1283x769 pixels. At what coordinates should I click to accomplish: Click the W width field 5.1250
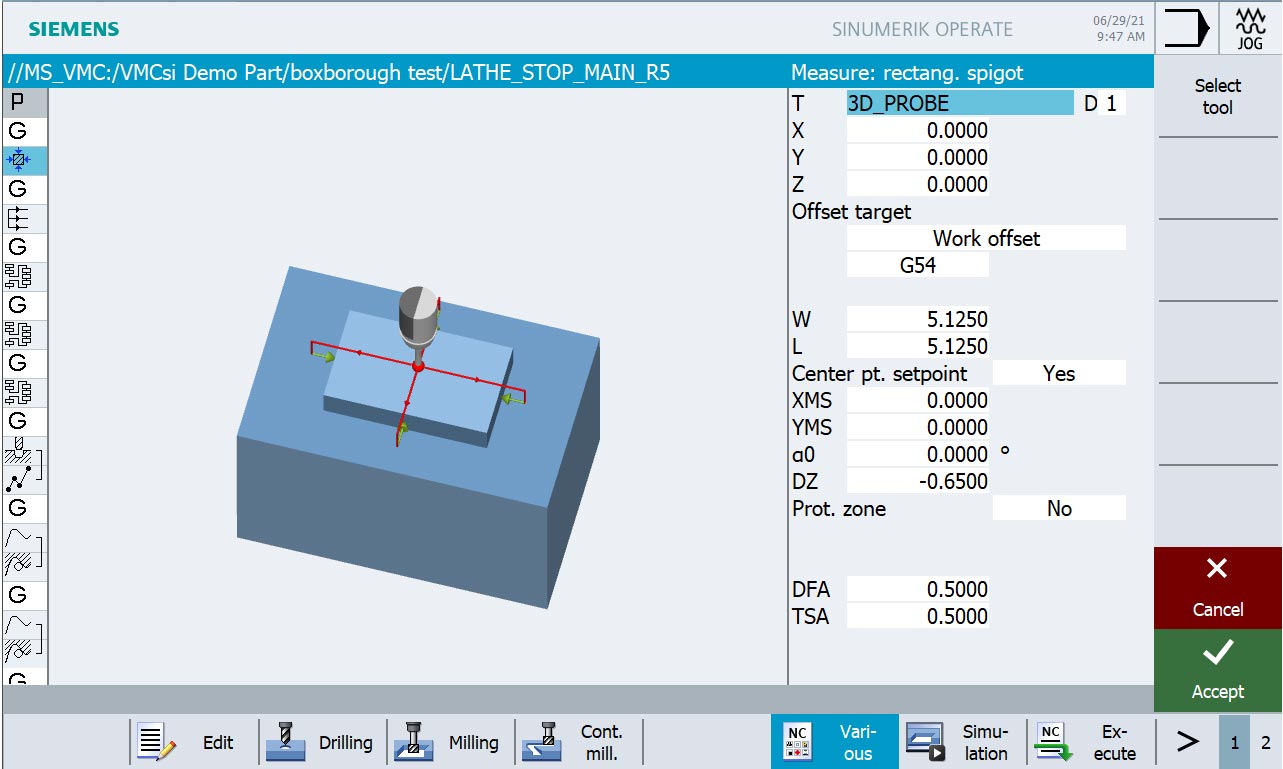917,319
